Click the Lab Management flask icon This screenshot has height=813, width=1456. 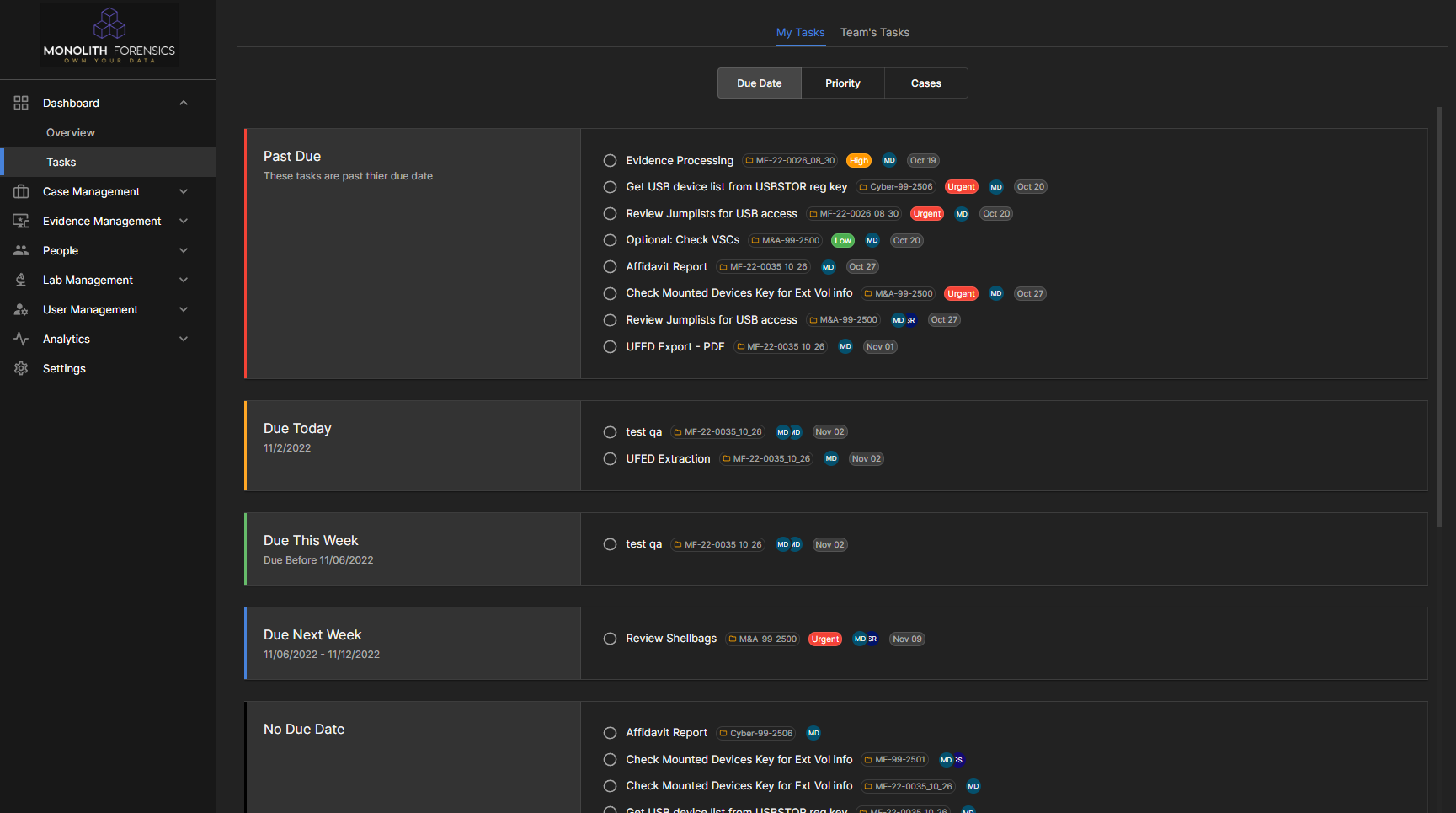(x=21, y=280)
